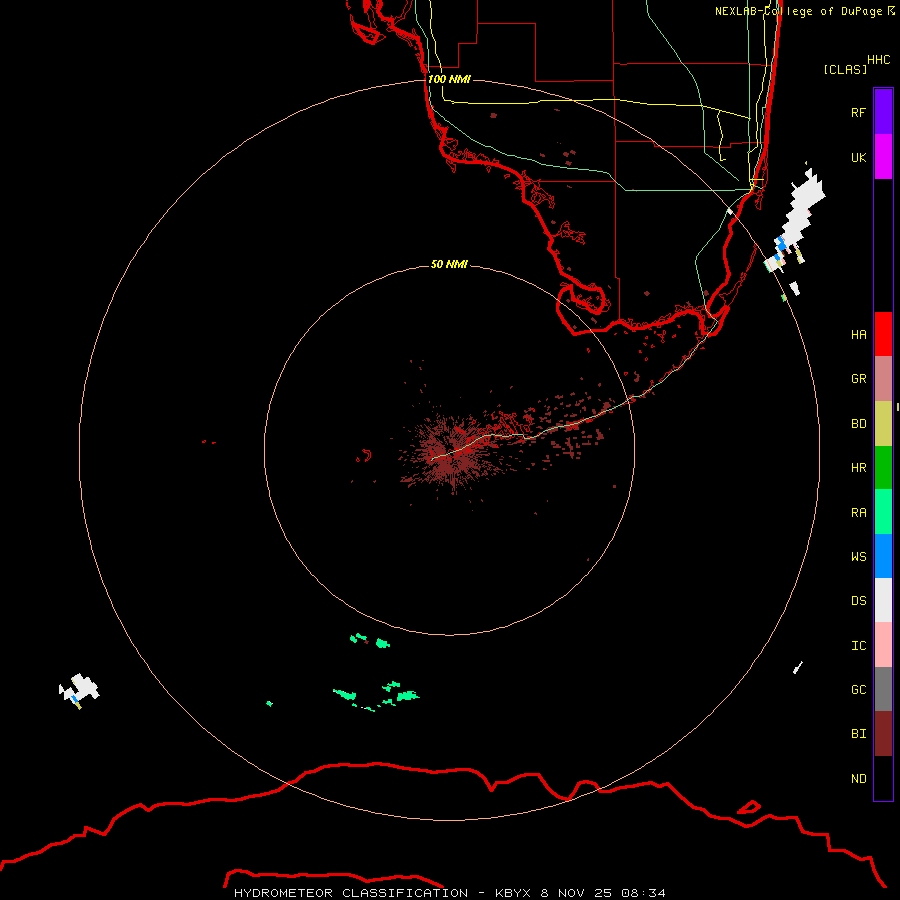Click the RA light green legend swatch
Image resolution: width=900 pixels, height=900 pixels.
[883, 512]
